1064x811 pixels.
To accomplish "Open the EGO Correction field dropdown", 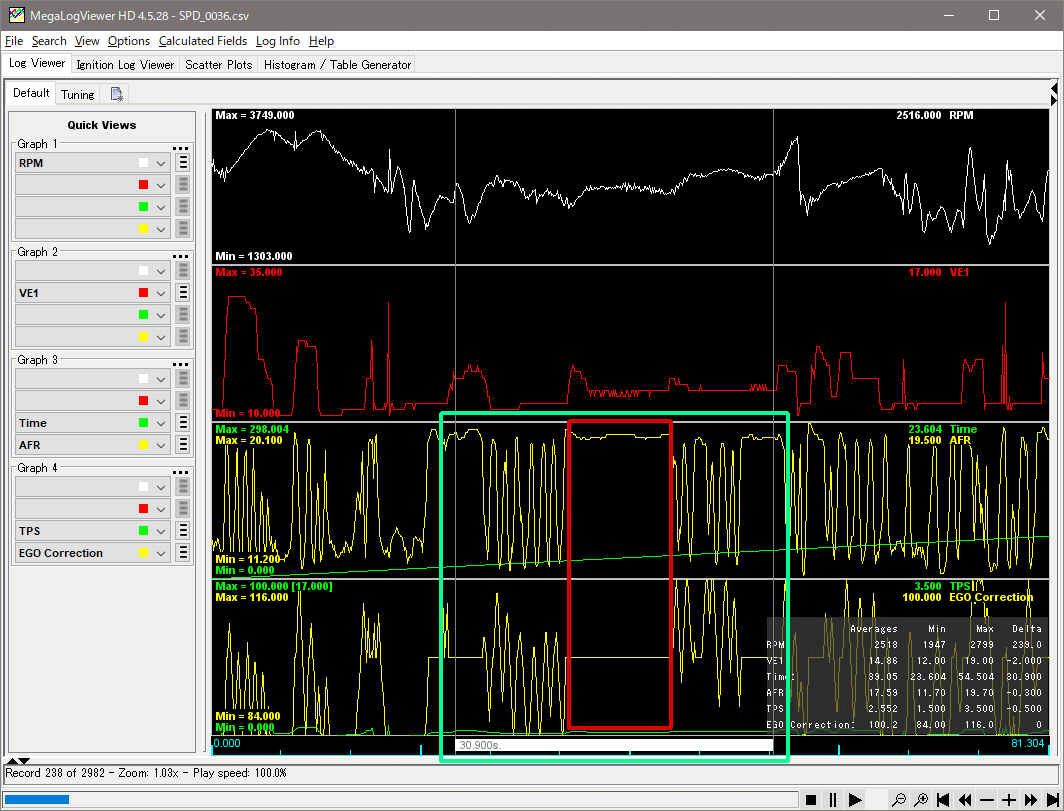I will [x=160, y=553].
